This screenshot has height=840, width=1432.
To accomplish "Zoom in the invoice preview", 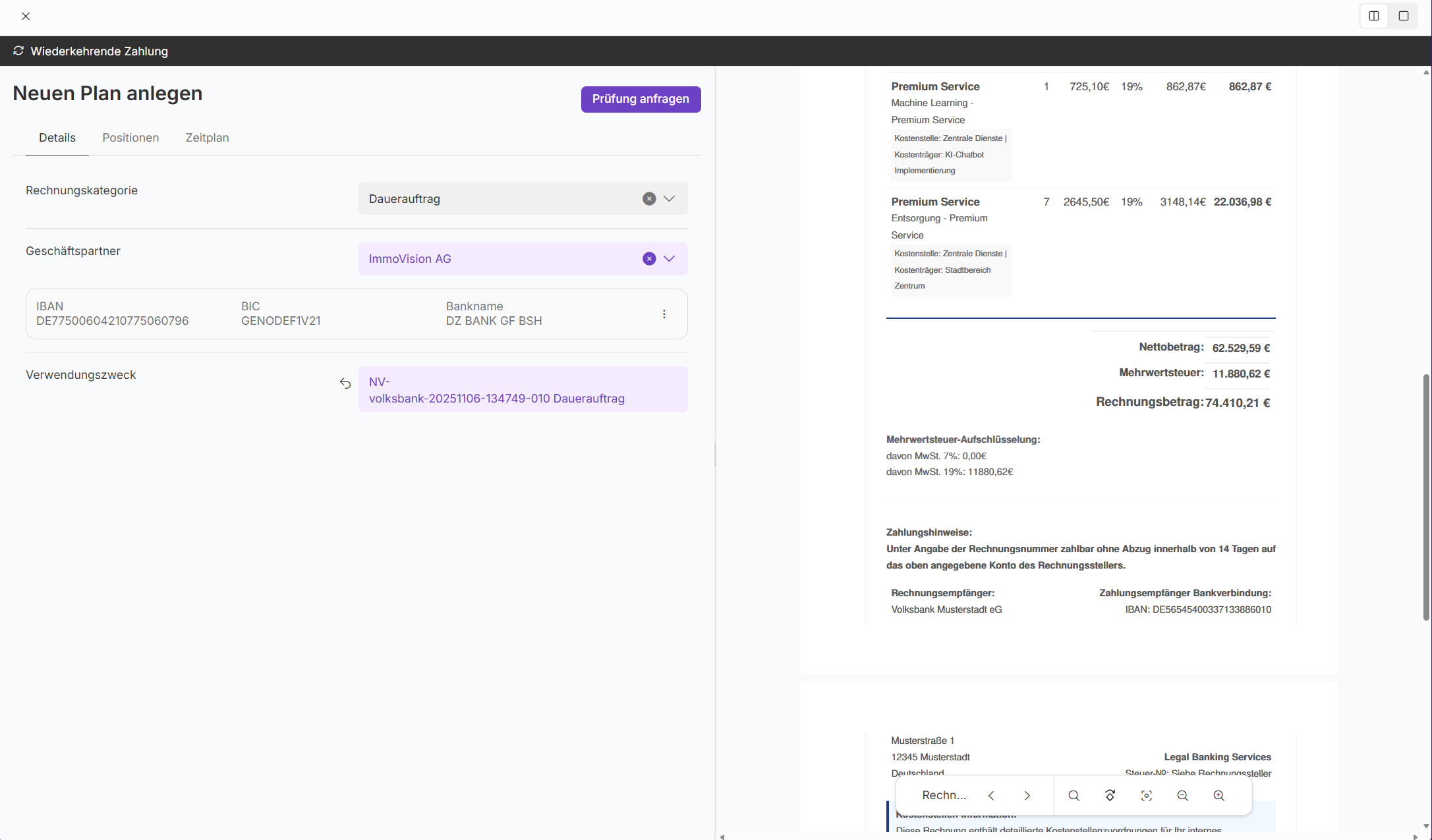I will (x=1219, y=795).
